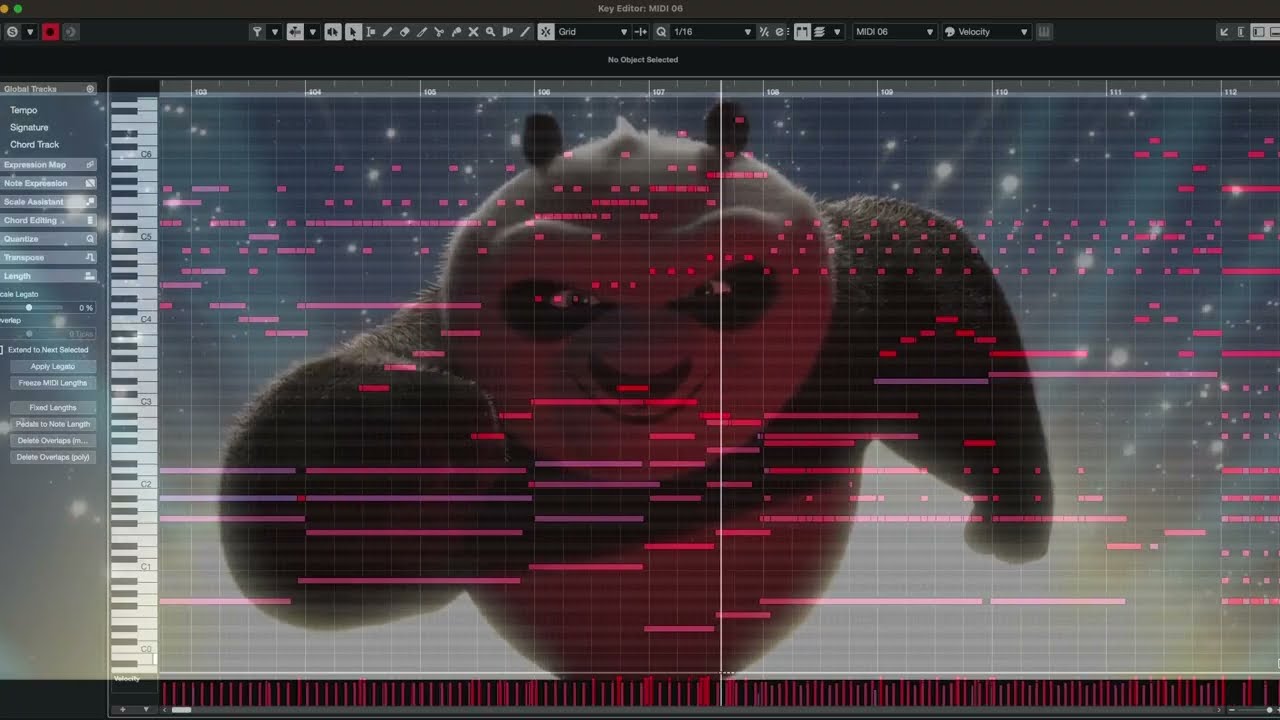Toggle the red Record in Editor button
Screen dimensions: 1280x720
50,32
